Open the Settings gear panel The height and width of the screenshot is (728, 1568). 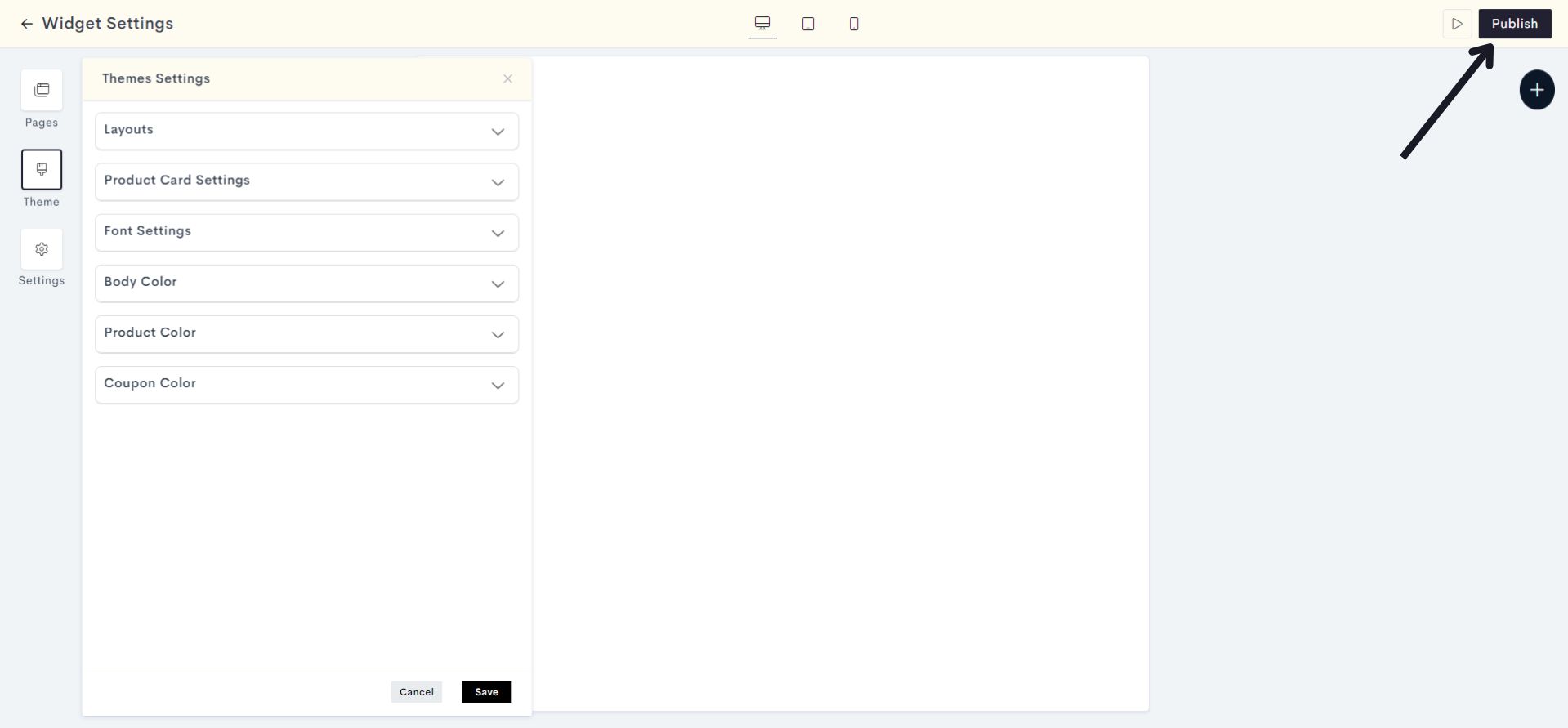pyautogui.click(x=42, y=249)
